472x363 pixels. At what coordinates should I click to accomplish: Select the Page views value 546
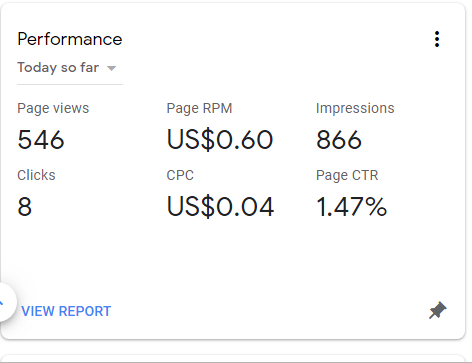(x=41, y=140)
